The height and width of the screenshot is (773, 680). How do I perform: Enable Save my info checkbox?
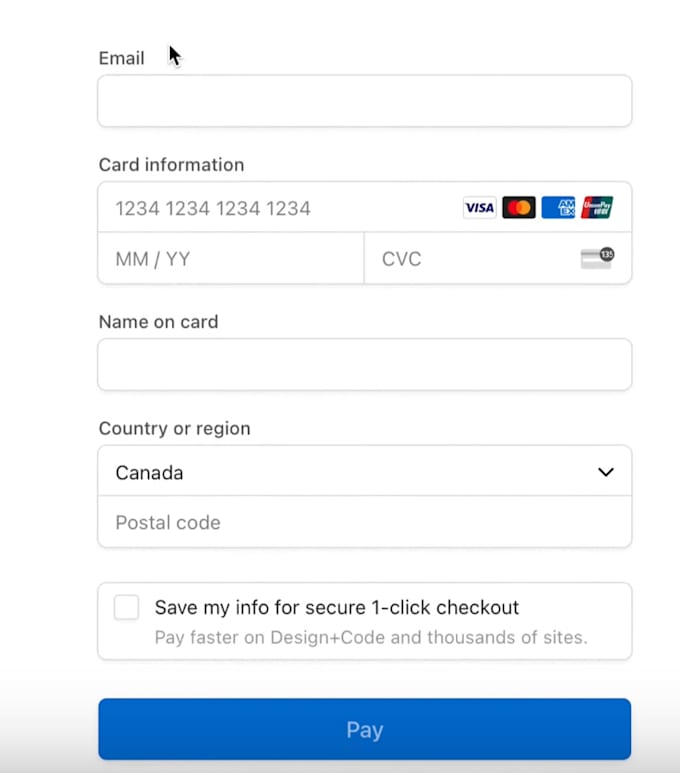pyautogui.click(x=127, y=607)
